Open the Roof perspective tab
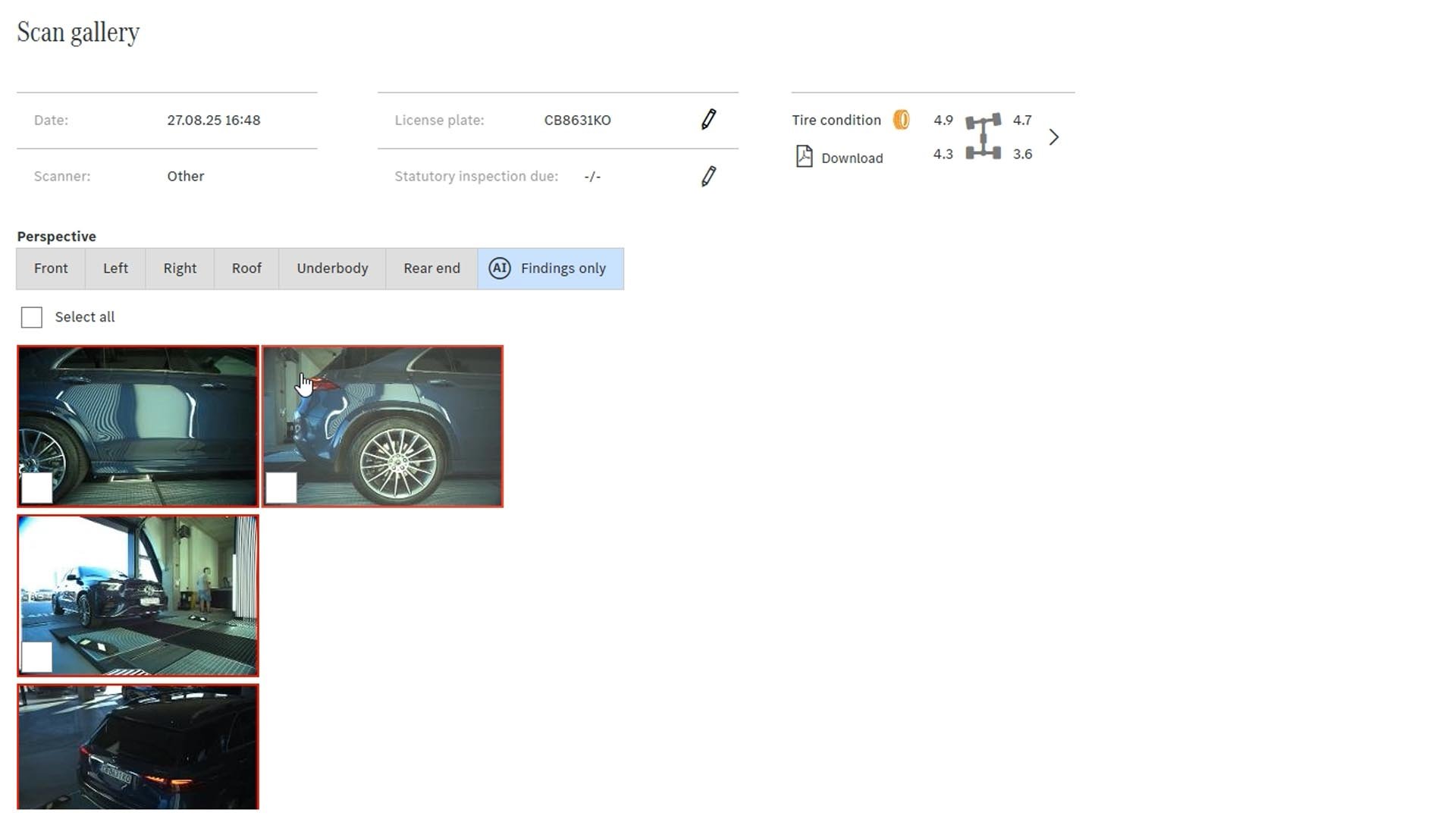The height and width of the screenshot is (819, 1456). pyautogui.click(x=246, y=268)
